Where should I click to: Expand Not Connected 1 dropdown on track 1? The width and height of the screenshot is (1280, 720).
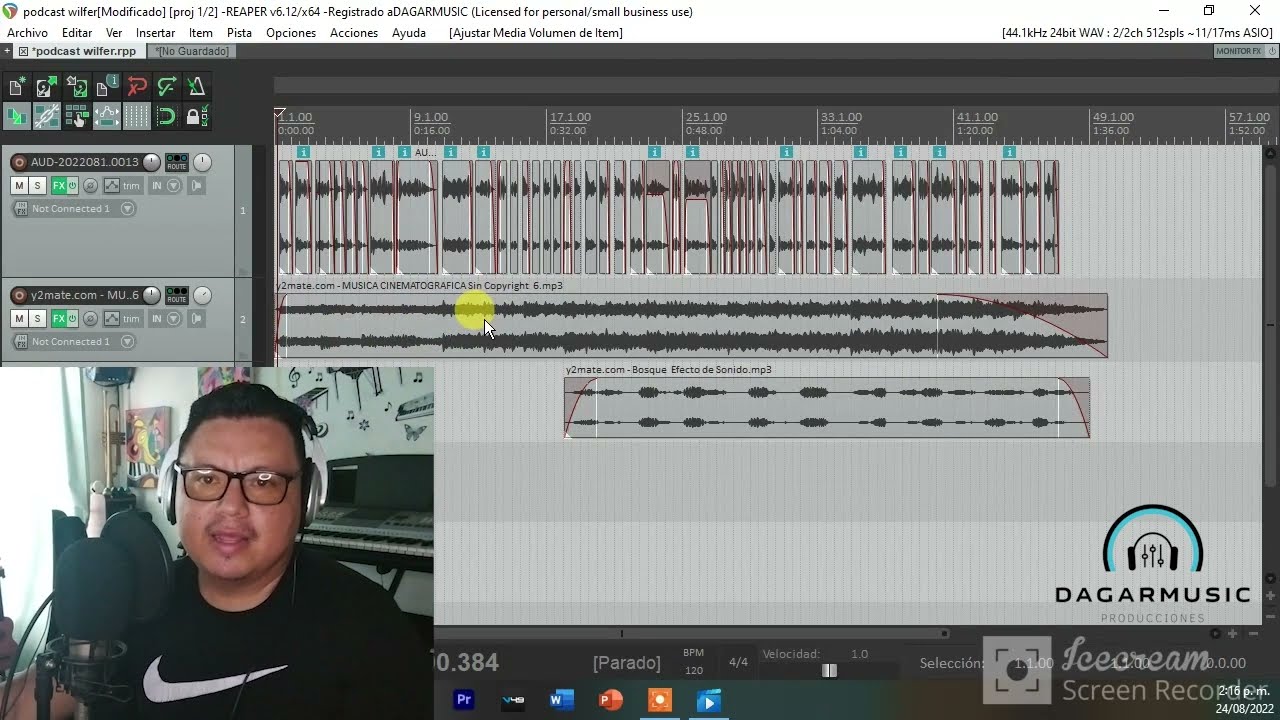click(x=127, y=209)
